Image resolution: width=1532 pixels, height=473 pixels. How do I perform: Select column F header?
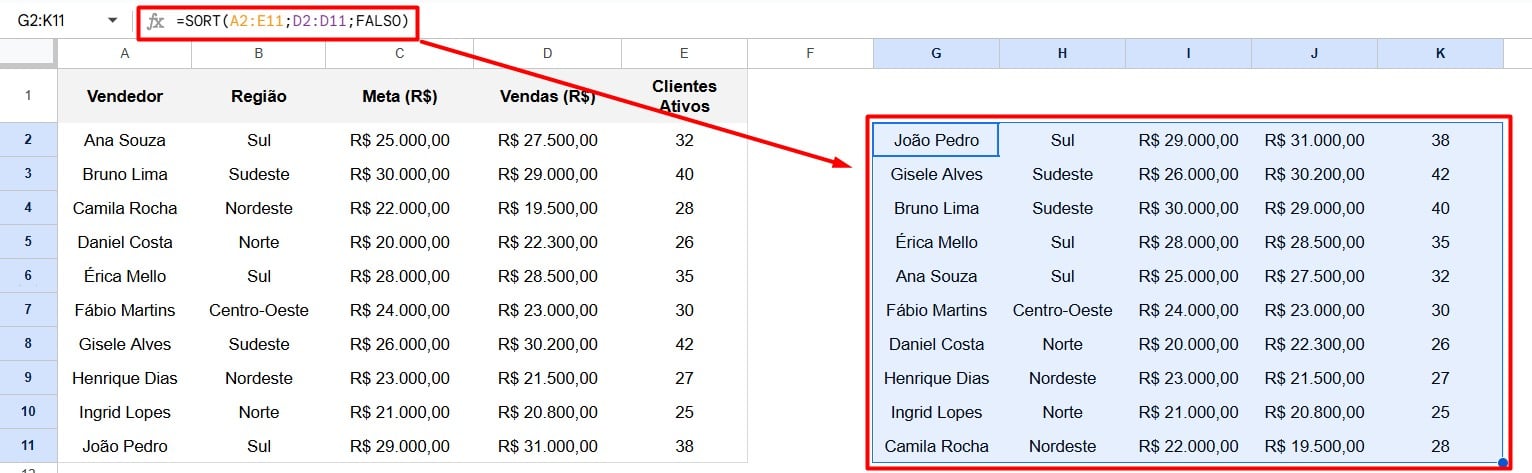tap(810, 54)
